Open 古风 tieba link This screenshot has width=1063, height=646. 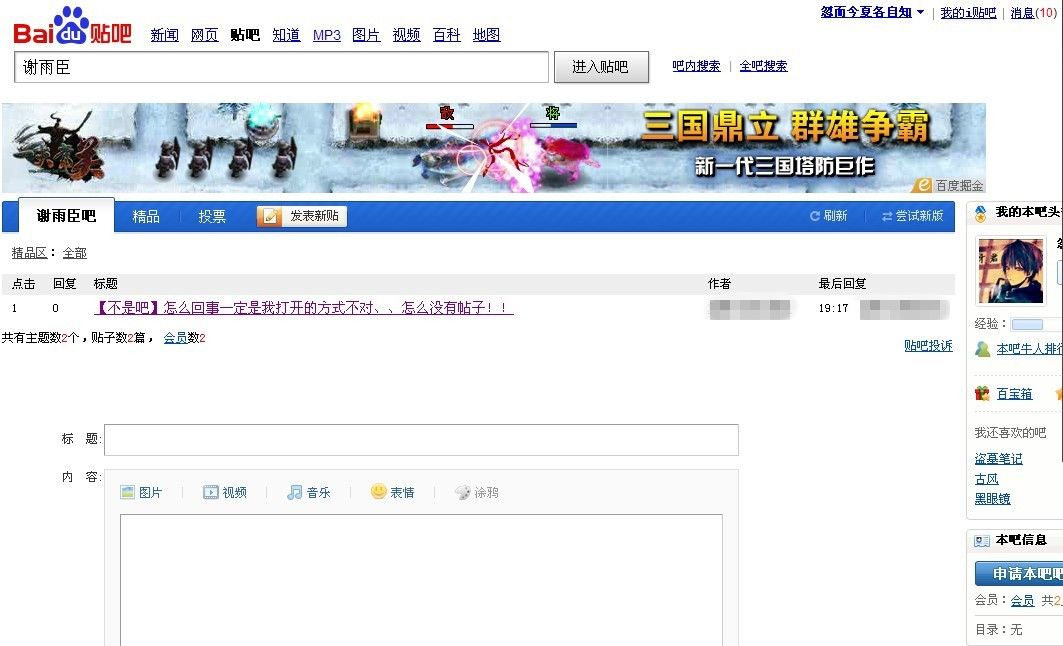pyautogui.click(x=986, y=479)
